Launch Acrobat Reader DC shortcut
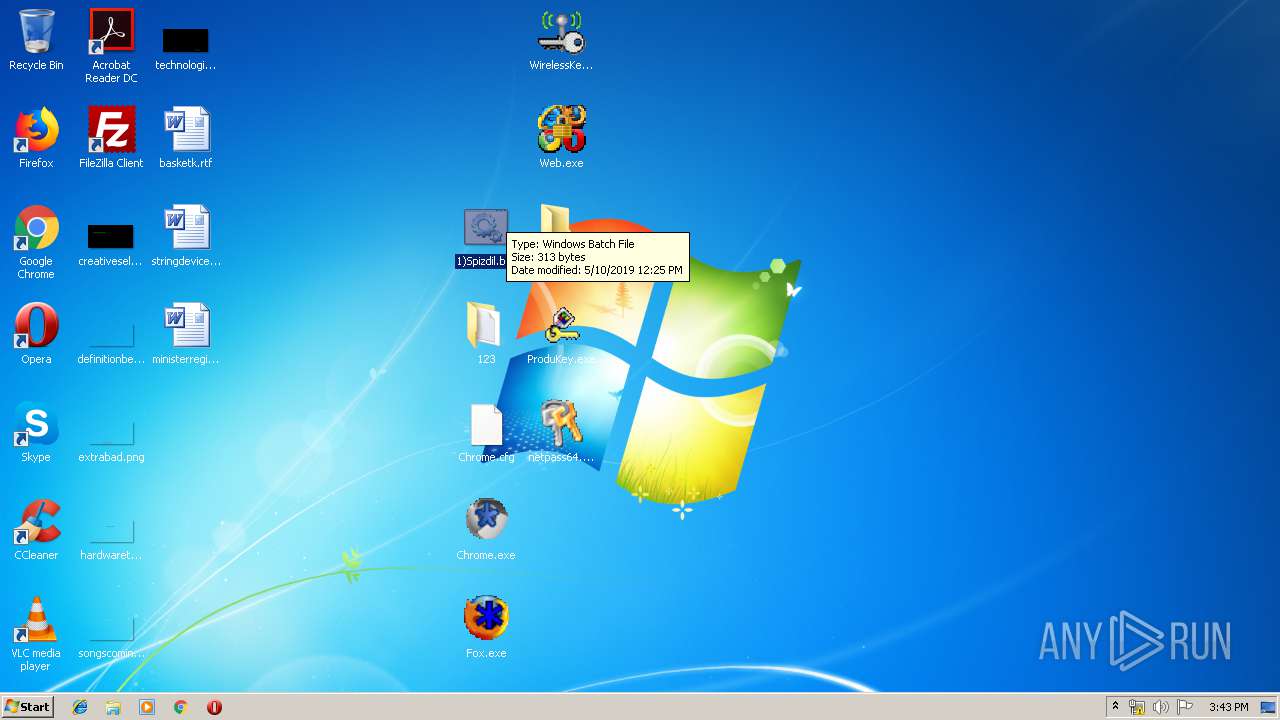The width and height of the screenshot is (1280, 720). (111, 45)
